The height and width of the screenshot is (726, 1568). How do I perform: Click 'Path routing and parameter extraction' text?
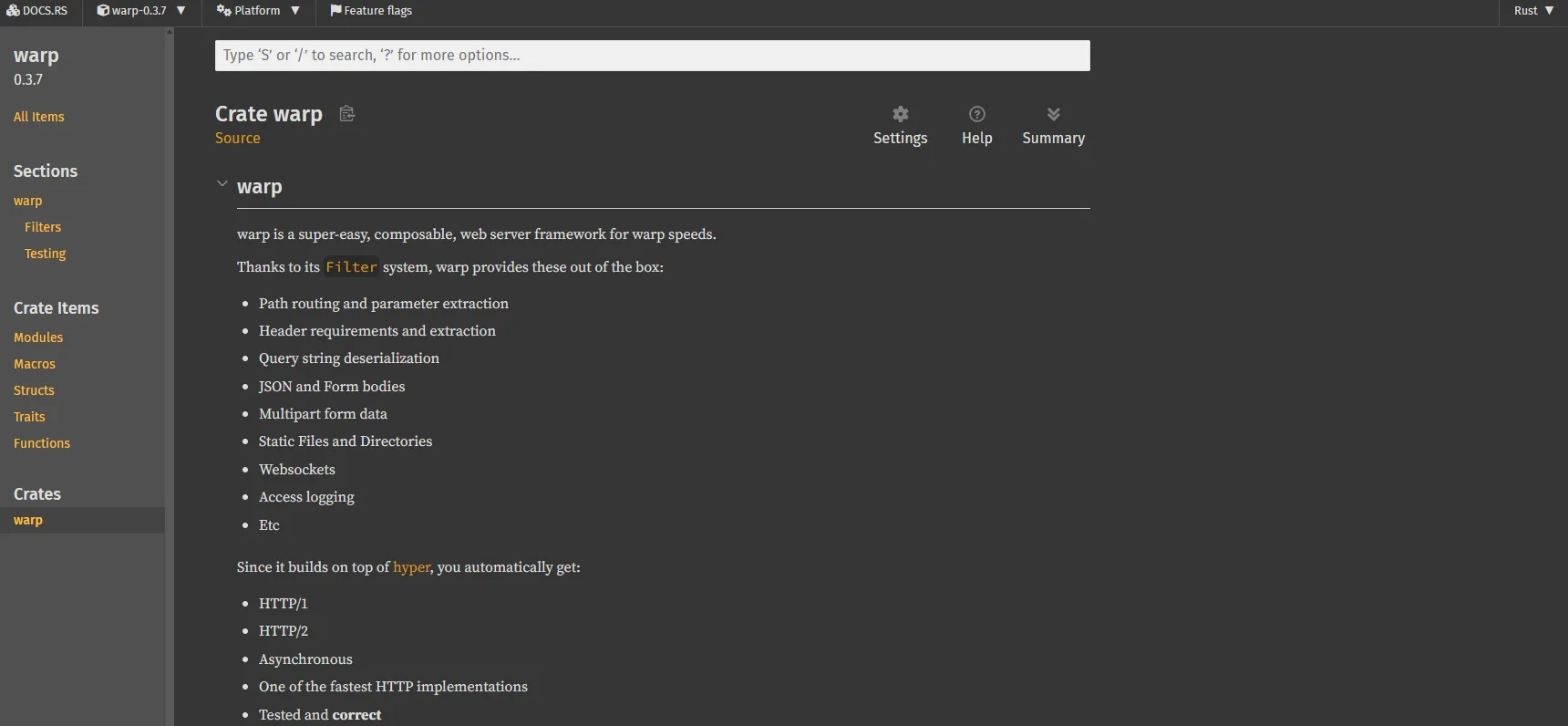[384, 304]
